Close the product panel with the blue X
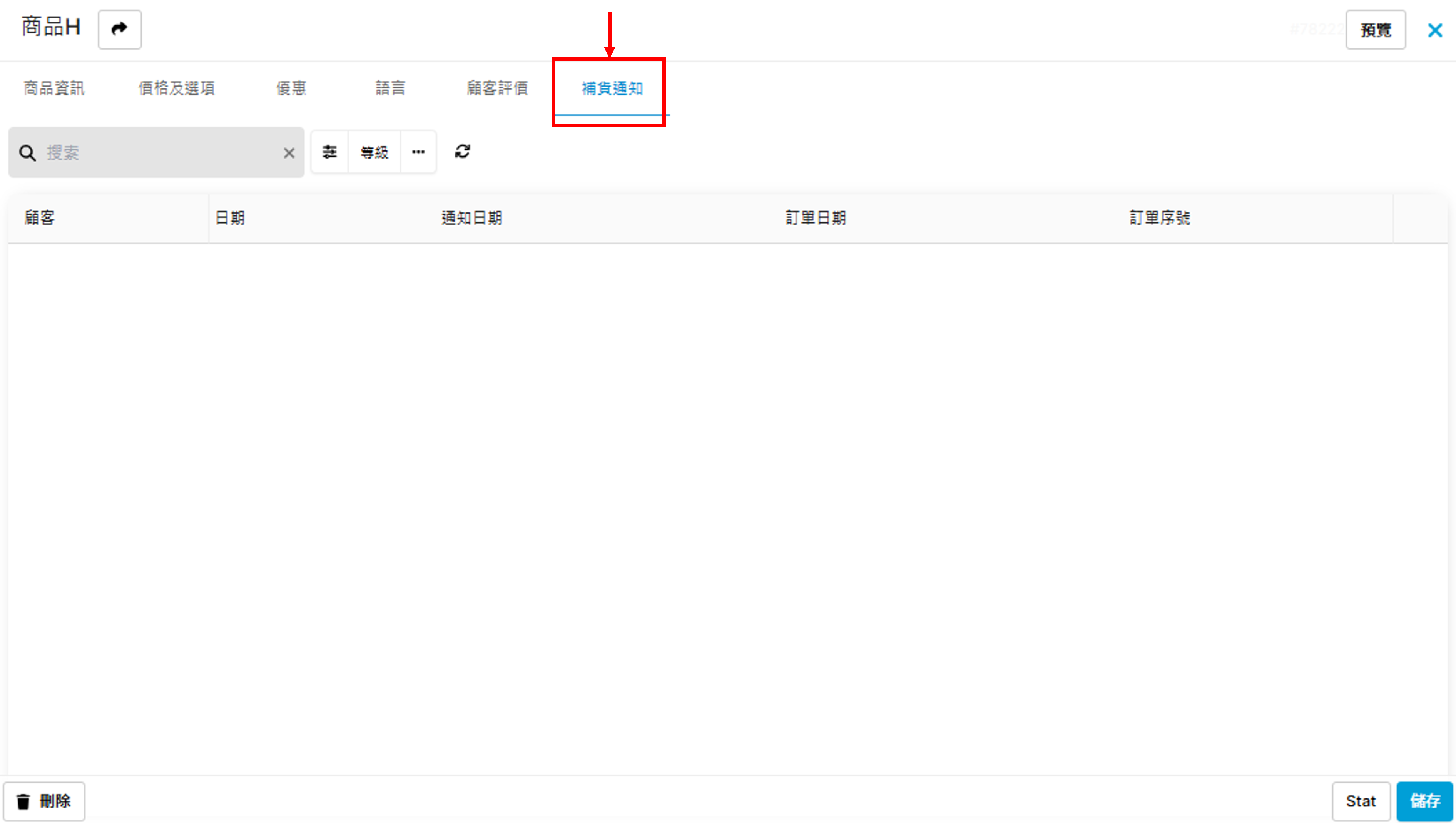The width and height of the screenshot is (1456, 823). click(1434, 30)
